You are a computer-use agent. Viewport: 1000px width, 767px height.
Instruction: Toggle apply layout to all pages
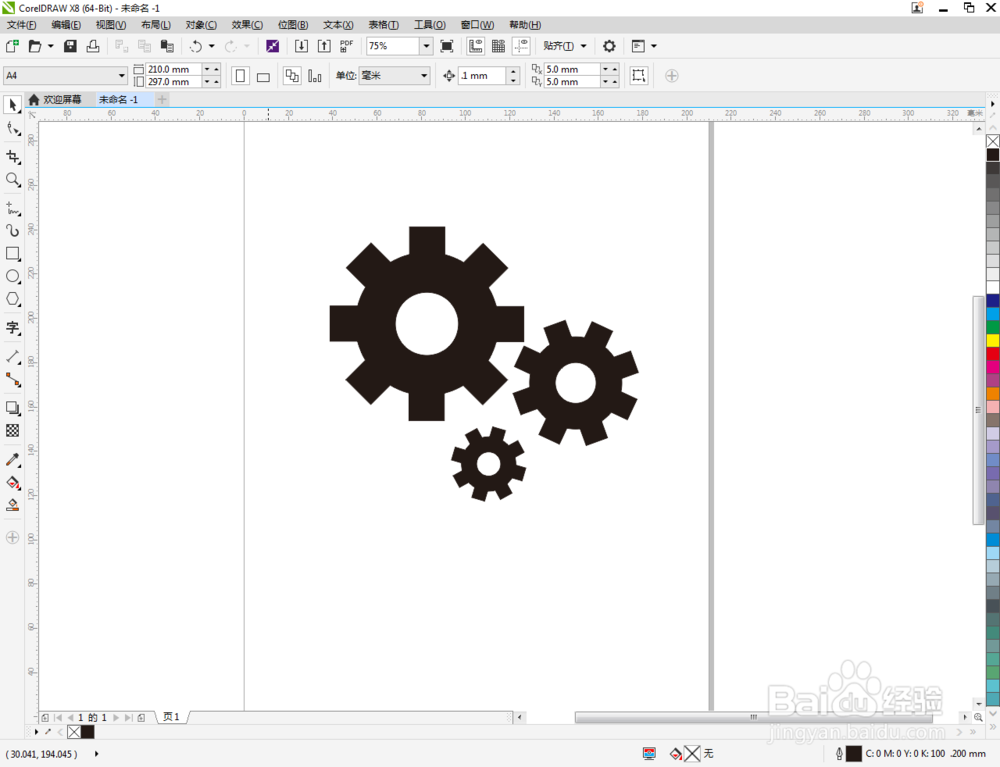click(x=292, y=76)
